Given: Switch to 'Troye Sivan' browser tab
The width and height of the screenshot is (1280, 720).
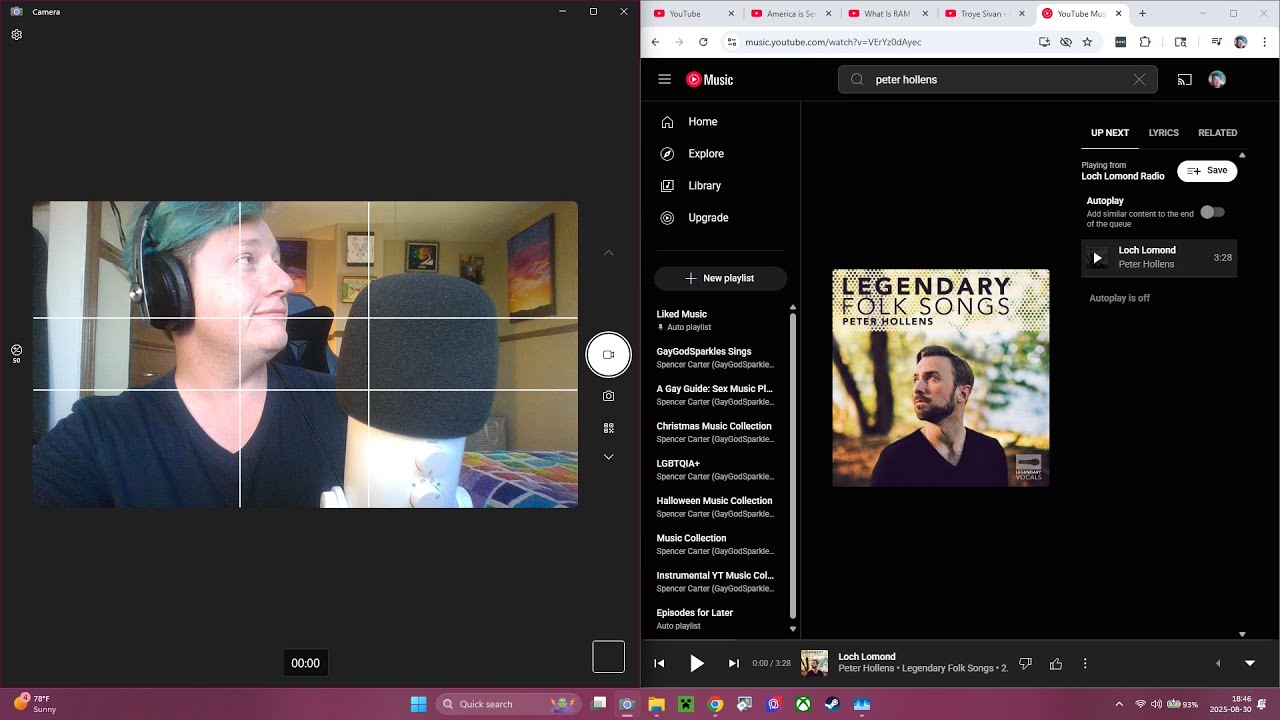Looking at the screenshot, I should pyautogui.click(x=985, y=14).
